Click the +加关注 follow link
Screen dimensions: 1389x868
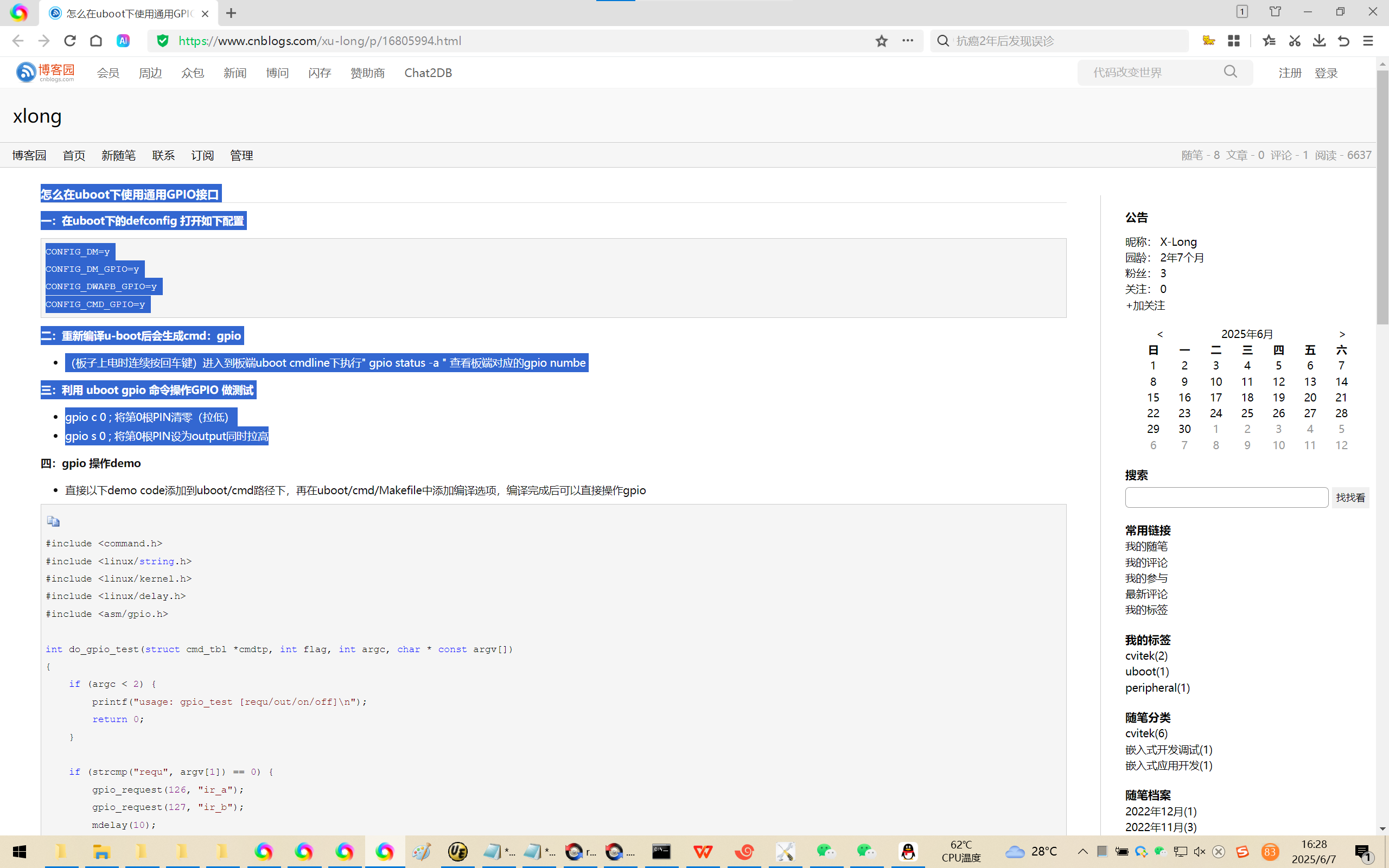[x=1145, y=305]
